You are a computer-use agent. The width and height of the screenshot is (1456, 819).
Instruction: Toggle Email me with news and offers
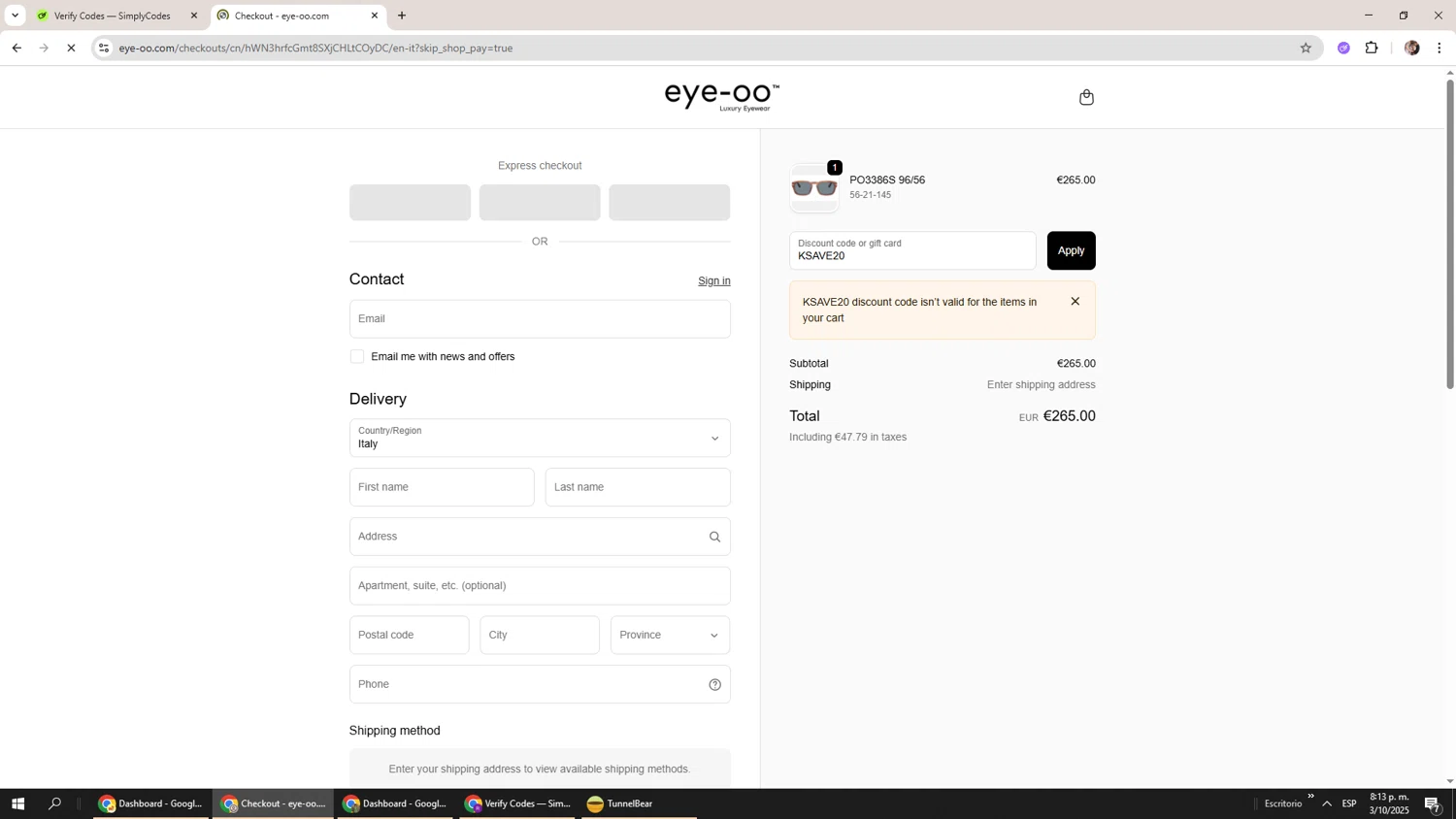click(357, 356)
